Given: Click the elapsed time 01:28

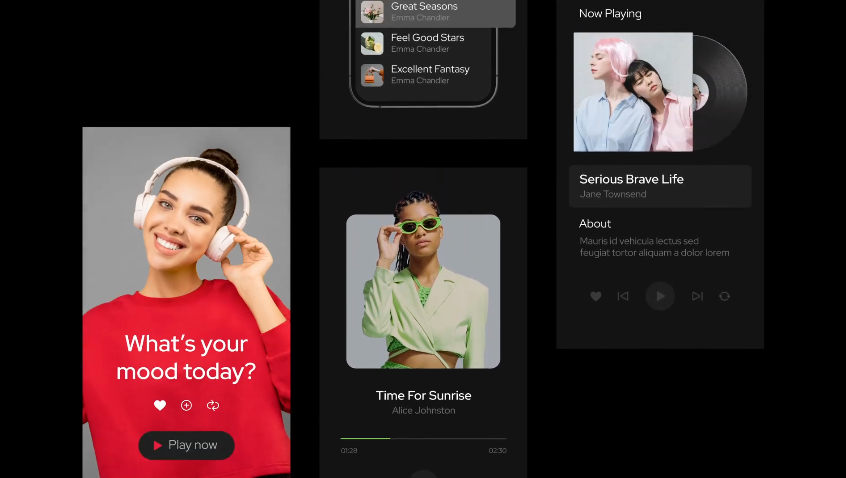Looking at the screenshot, I should pyautogui.click(x=349, y=450).
